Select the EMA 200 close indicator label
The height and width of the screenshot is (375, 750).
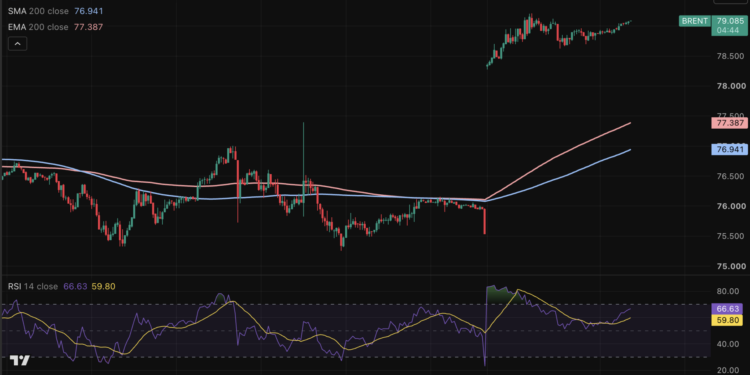tap(38, 27)
